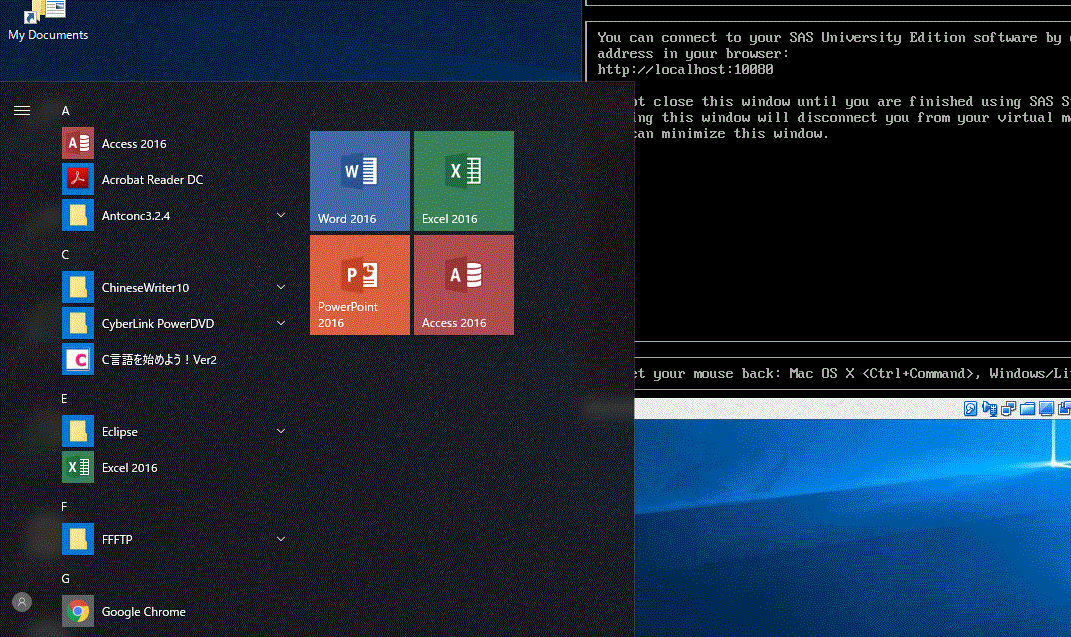Click the VirtualBox display status icon
The width and height of the screenshot is (1071, 637).
(1046, 408)
